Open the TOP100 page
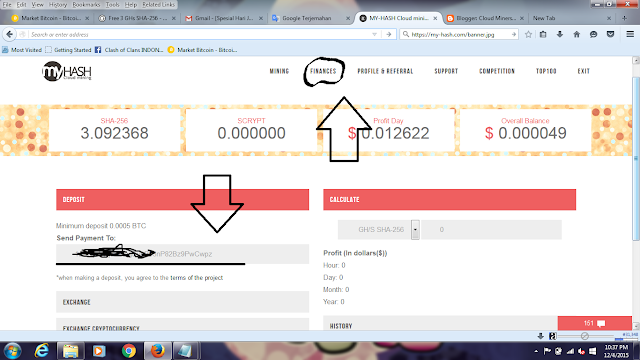This screenshot has width=640, height=360. [x=546, y=71]
